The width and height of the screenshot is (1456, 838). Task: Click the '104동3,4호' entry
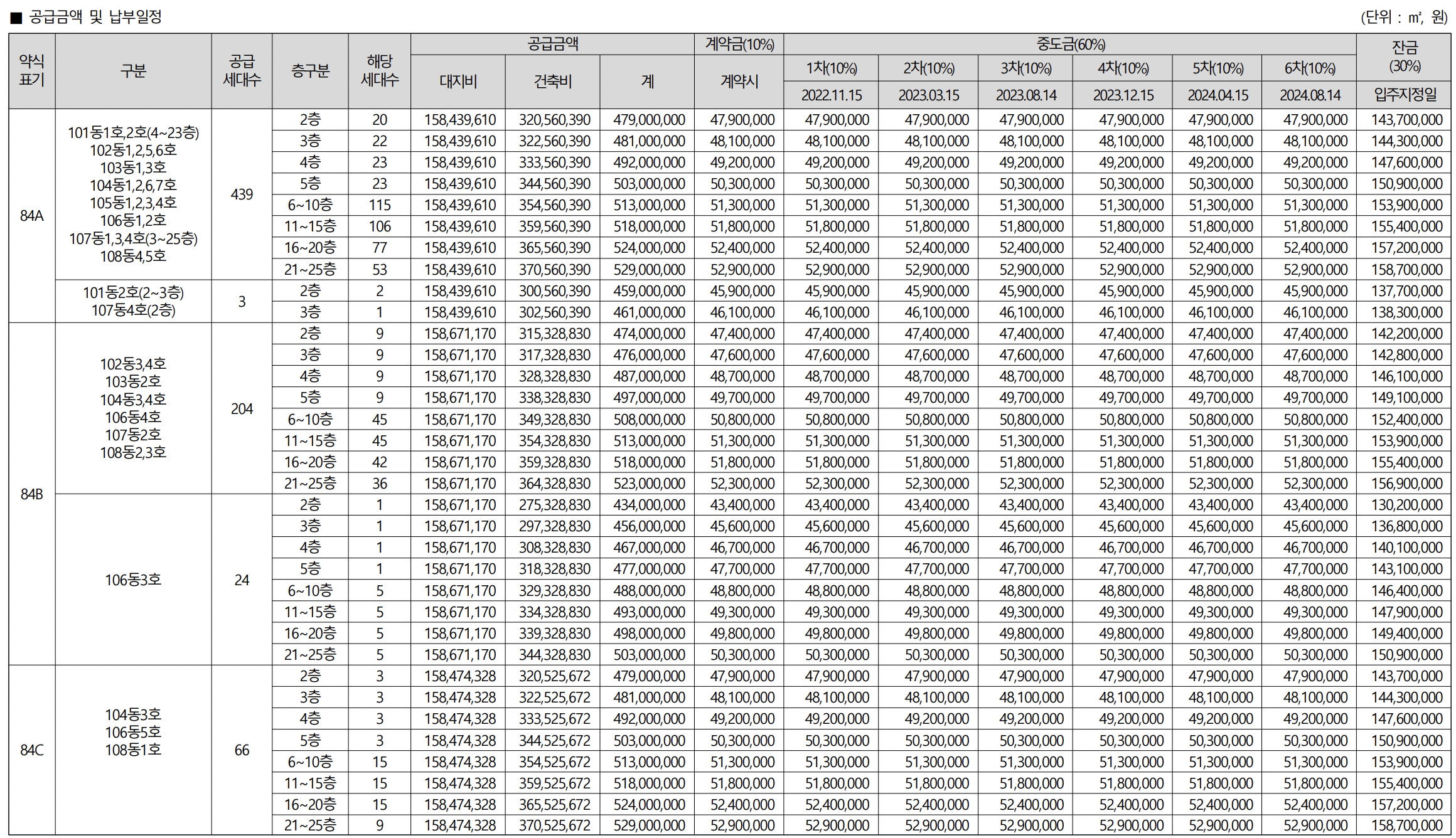click(x=133, y=400)
